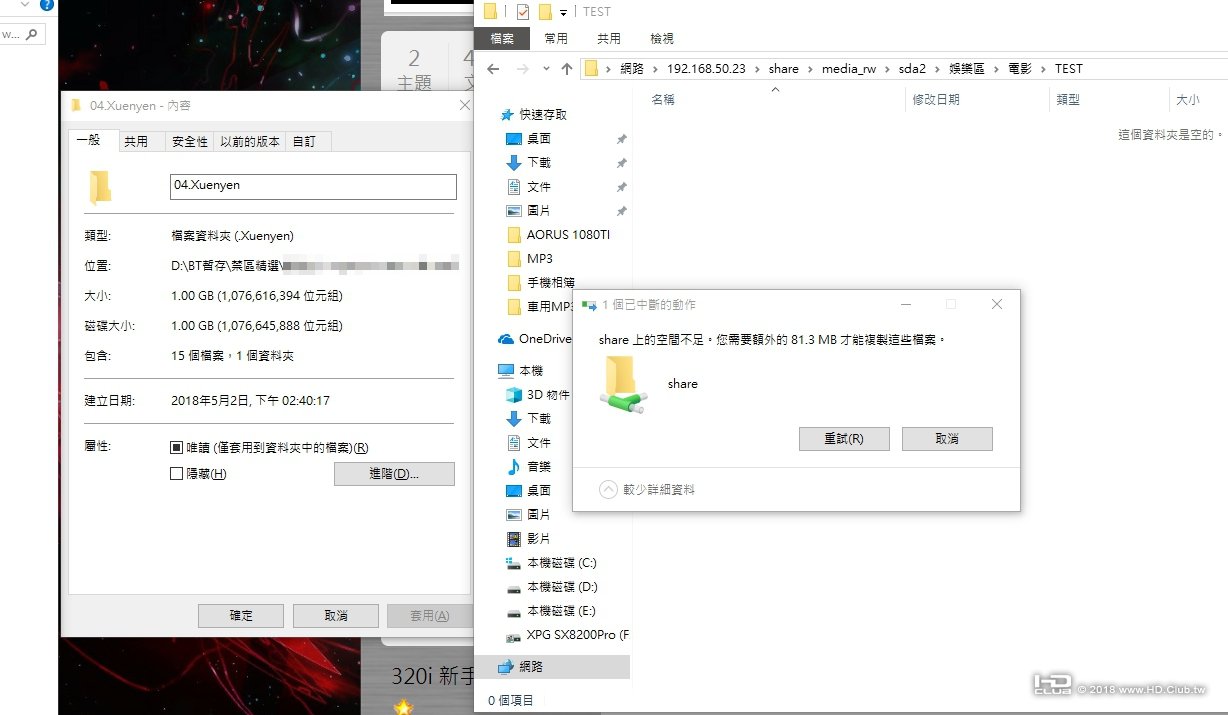Click 娛樂區 in the address path
Image resolution: width=1228 pixels, height=715 pixels.
[966, 69]
